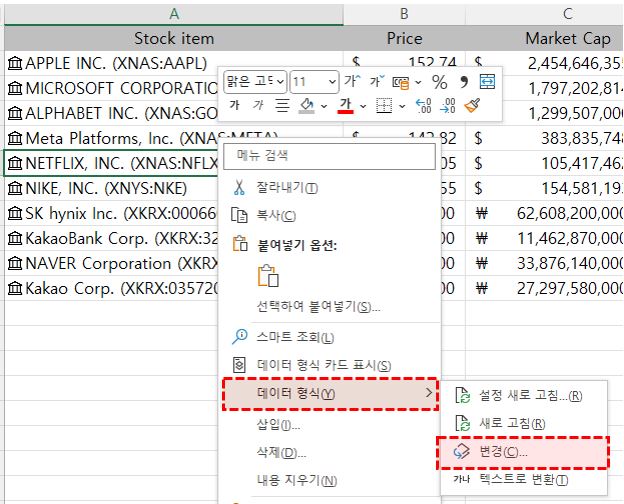Select 새로 고침(R) in submenu
The width and height of the screenshot is (624, 504).
[x=524, y=423]
